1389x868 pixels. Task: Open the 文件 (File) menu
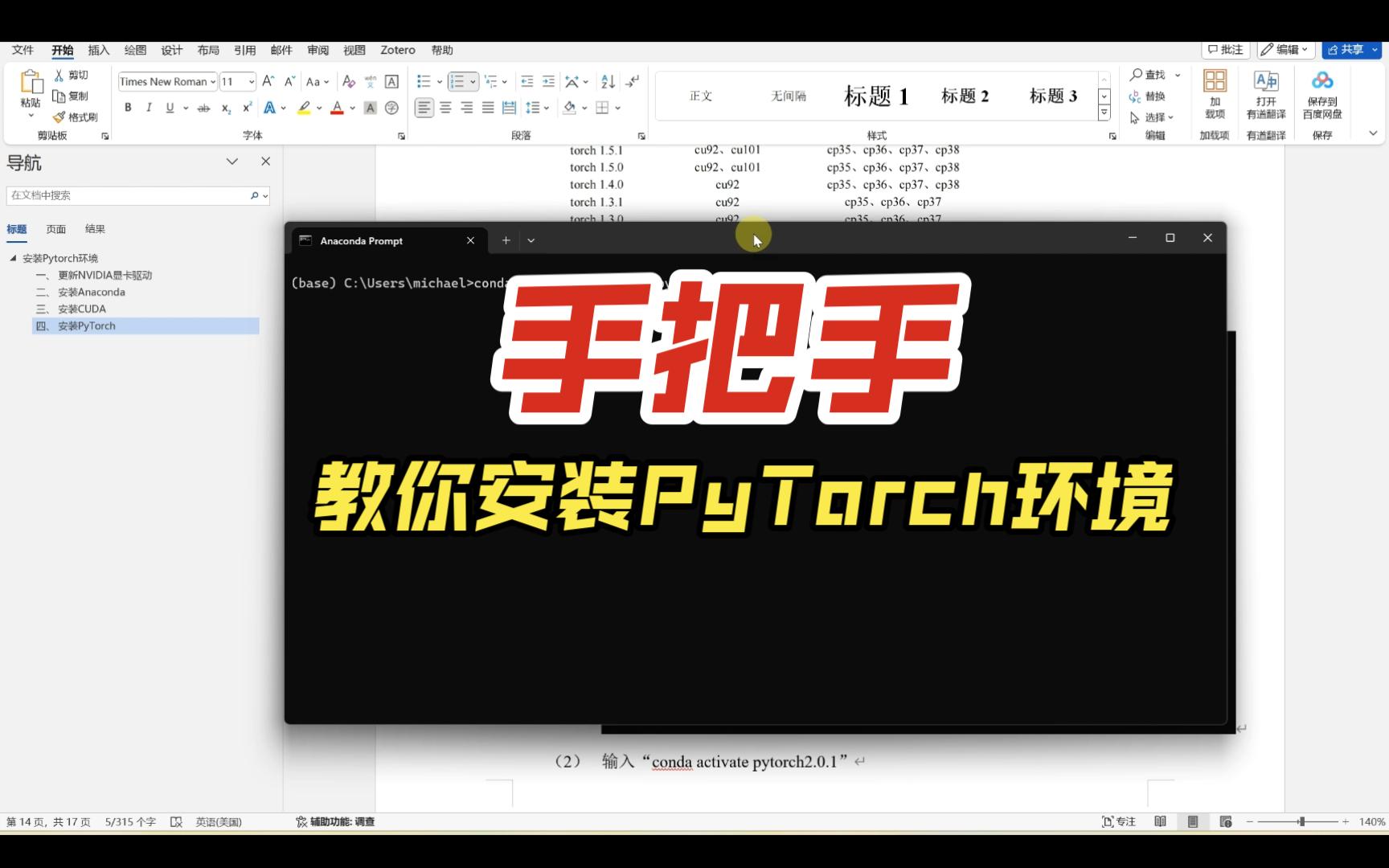23,50
